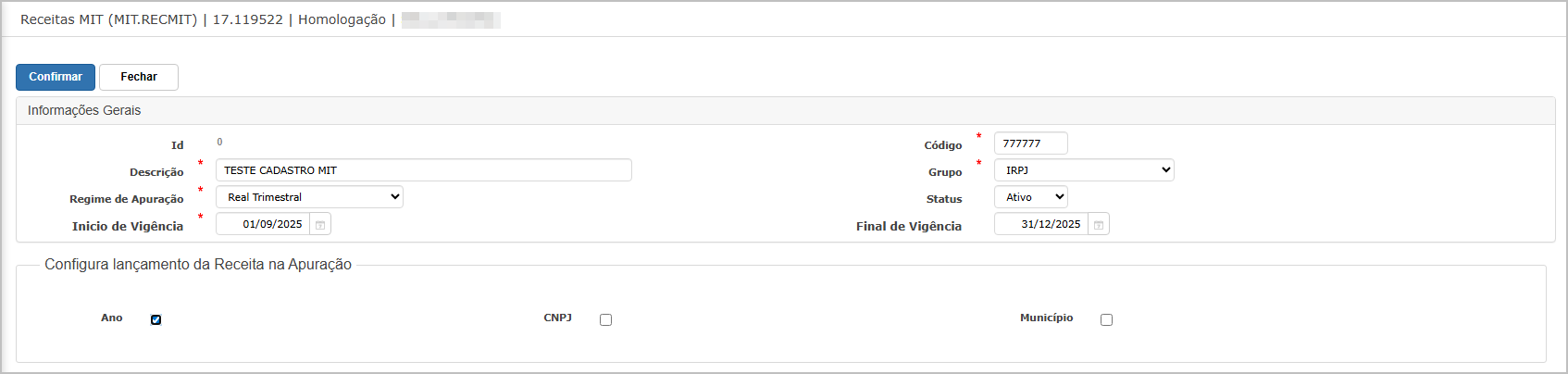Open the Status dropdown set to Ativo
The height and width of the screenshot is (374, 1568).
1030,197
